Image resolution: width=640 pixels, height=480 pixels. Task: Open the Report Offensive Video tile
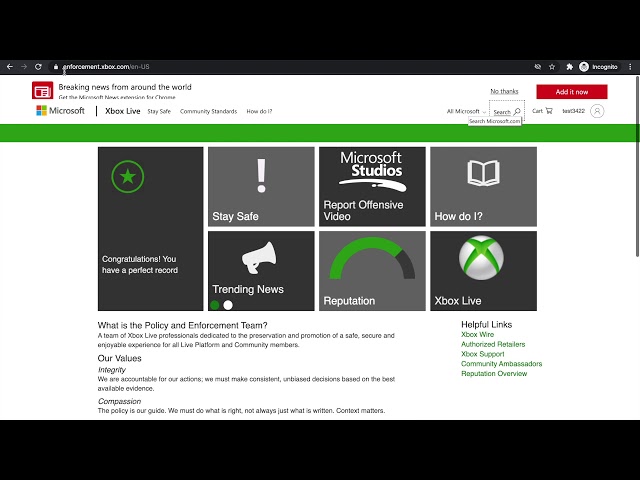click(x=372, y=187)
